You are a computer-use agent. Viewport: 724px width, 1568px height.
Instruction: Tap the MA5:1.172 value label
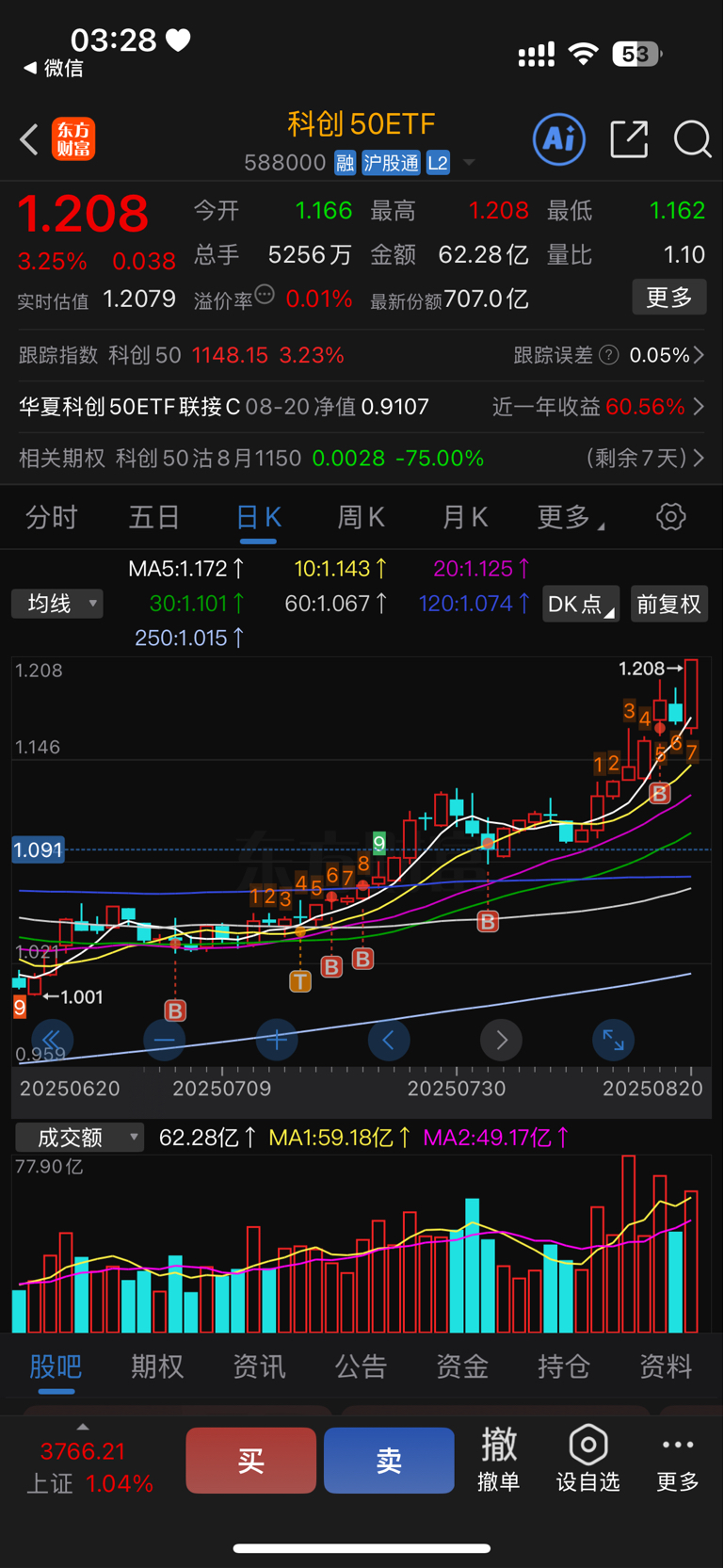click(185, 569)
